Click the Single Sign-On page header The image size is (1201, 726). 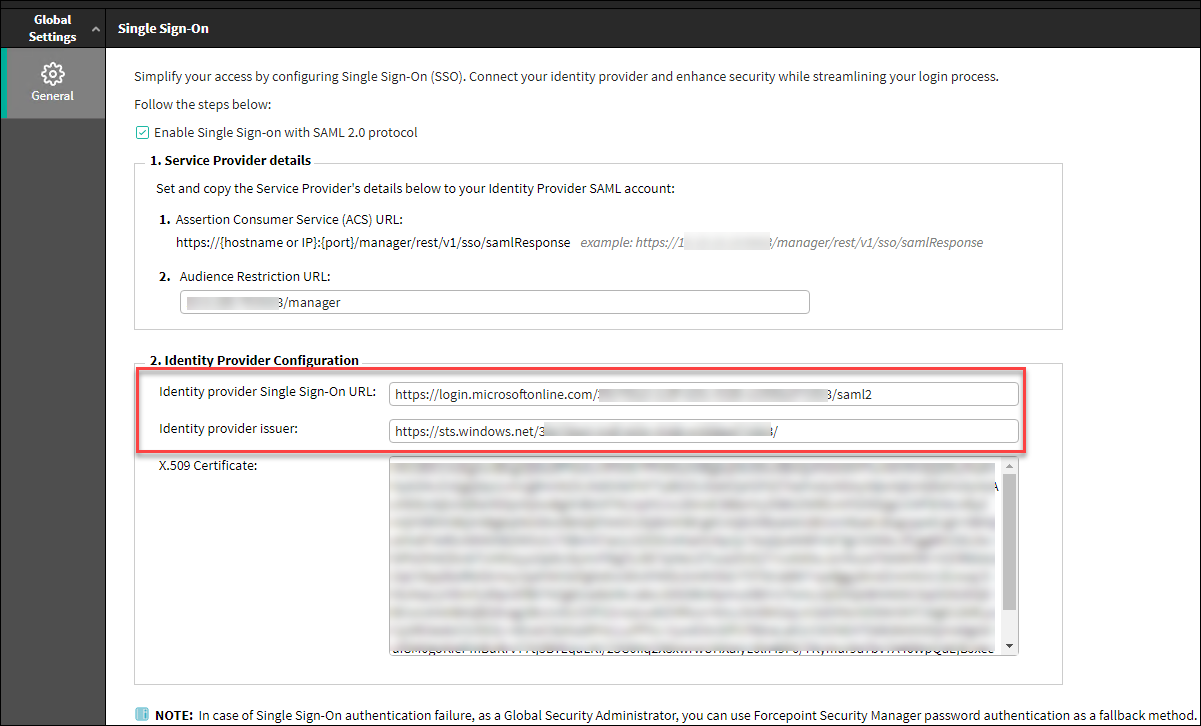[x=163, y=29]
